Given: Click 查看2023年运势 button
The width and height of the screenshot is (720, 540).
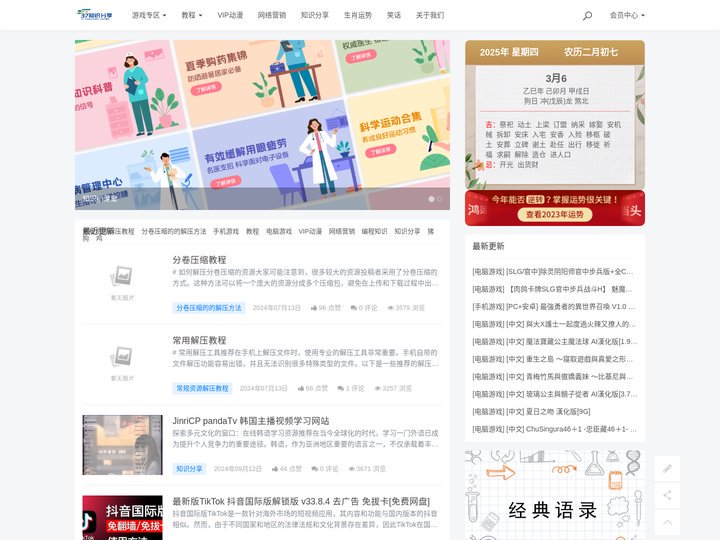Looking at the screenshot, I should (555, 214).
